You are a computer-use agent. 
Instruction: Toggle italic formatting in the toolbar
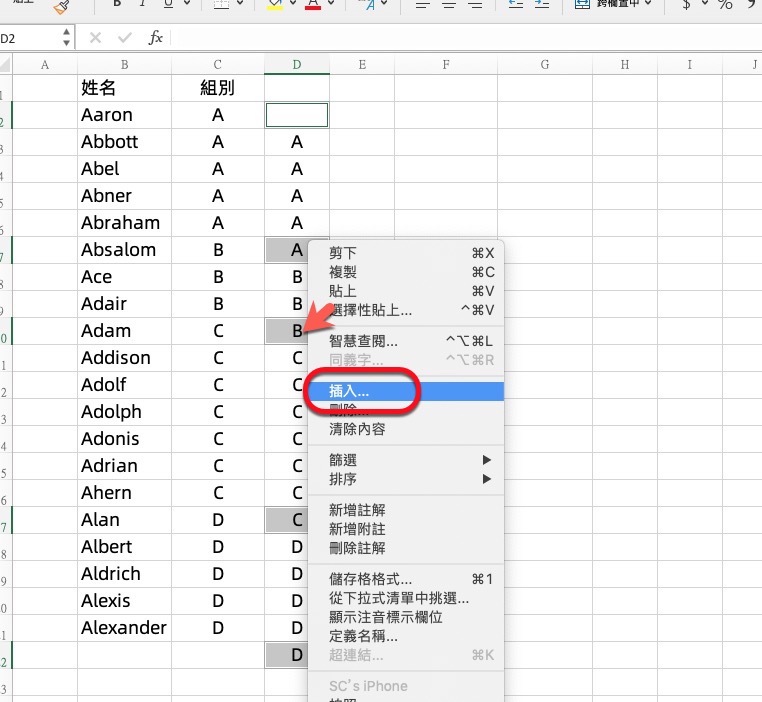142,4
